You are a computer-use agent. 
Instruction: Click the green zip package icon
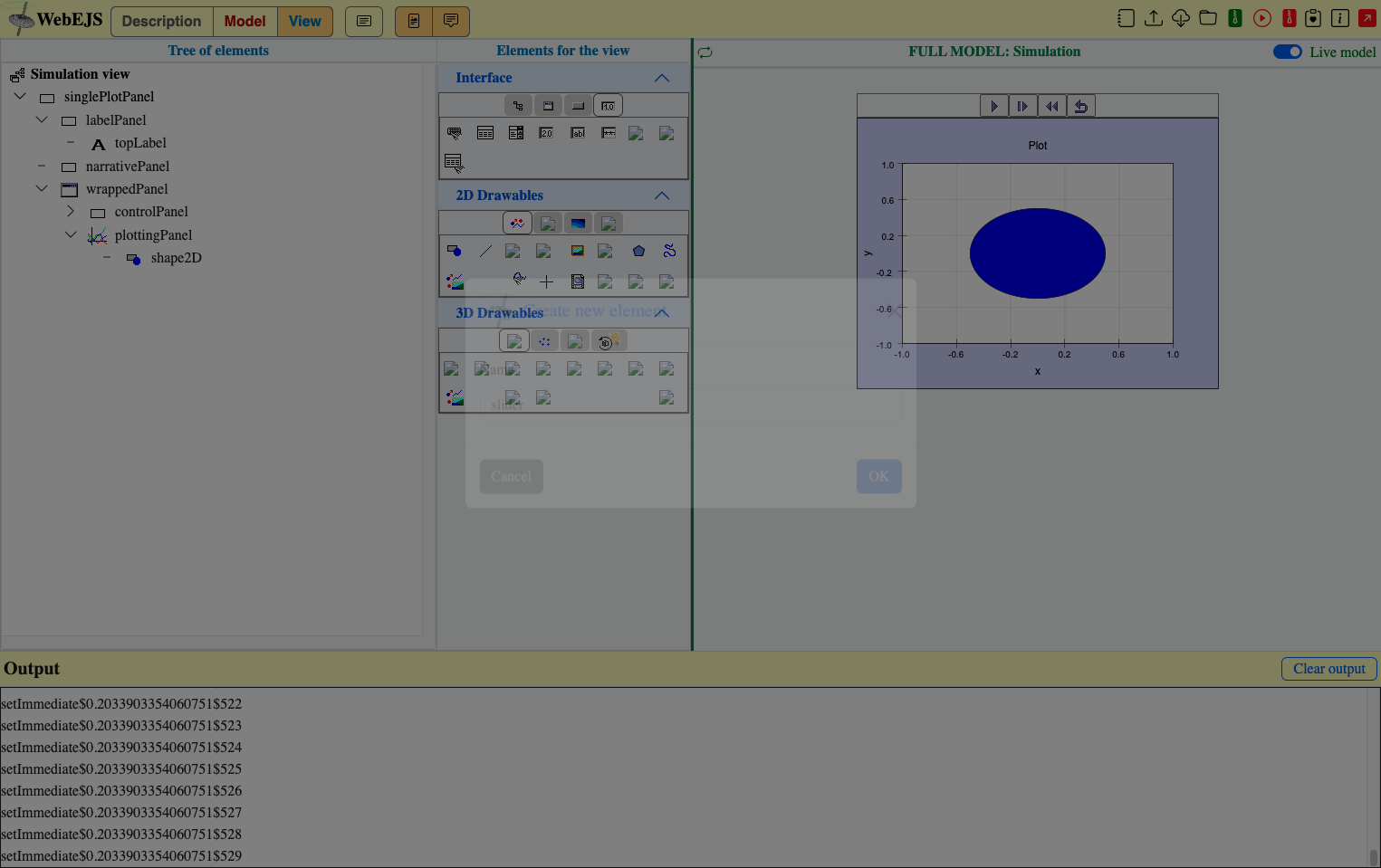coord(1234,18)
